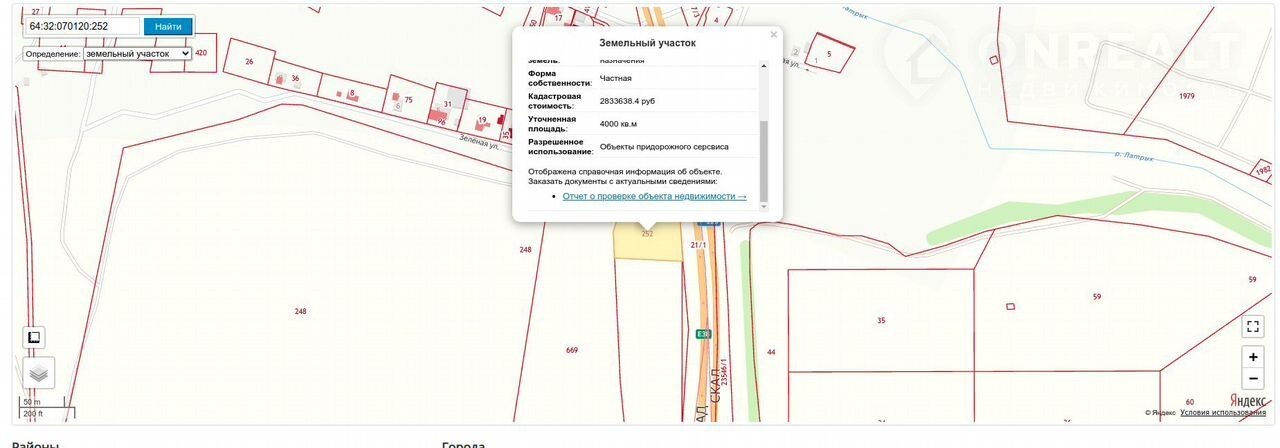Image resolution: width=1280 pixels, height=448 pixels.
Task: Click the E38 road marker
Action: click(703, 334)
